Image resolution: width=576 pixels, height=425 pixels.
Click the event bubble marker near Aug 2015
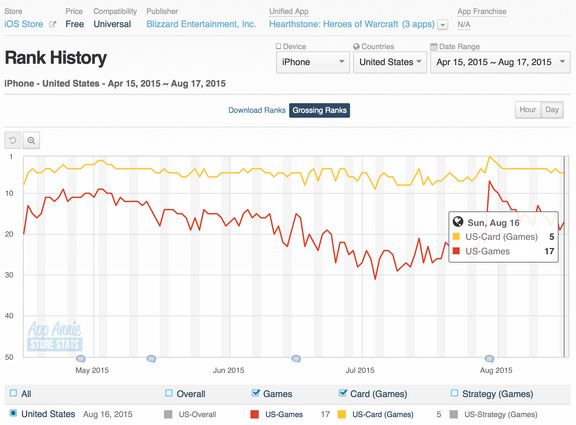[x=489, y=359]
